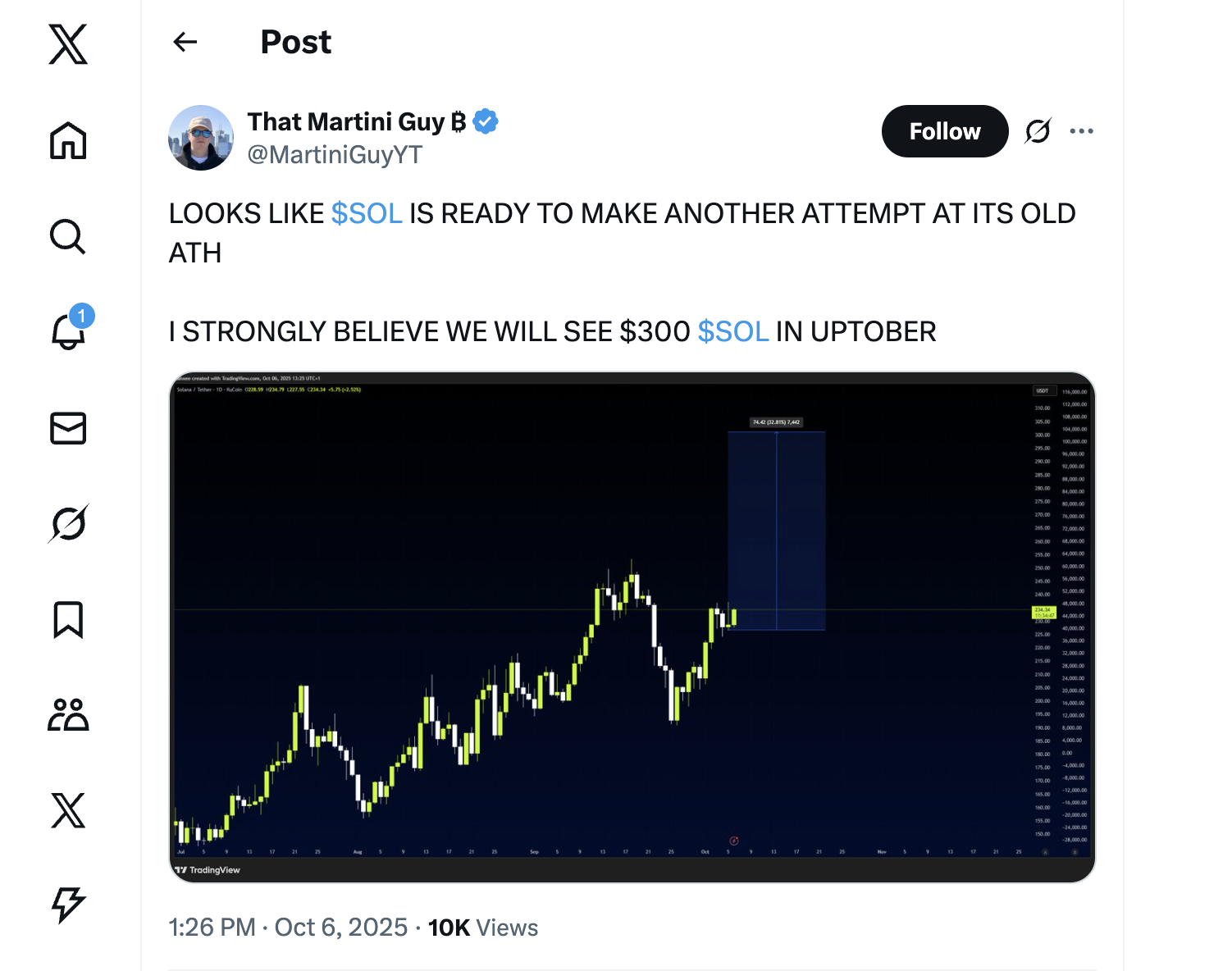
Task: Open Notifications bell with 1 badge
Action: click(69, 331)
